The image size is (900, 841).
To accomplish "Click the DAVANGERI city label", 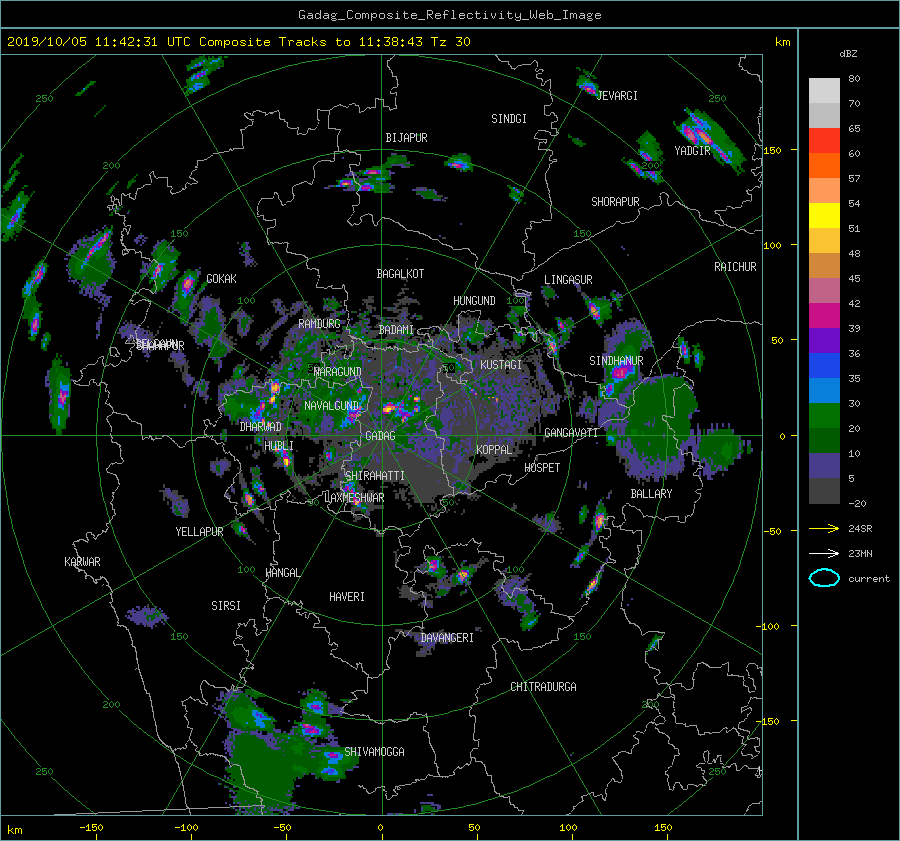I will tap(447, 638).
